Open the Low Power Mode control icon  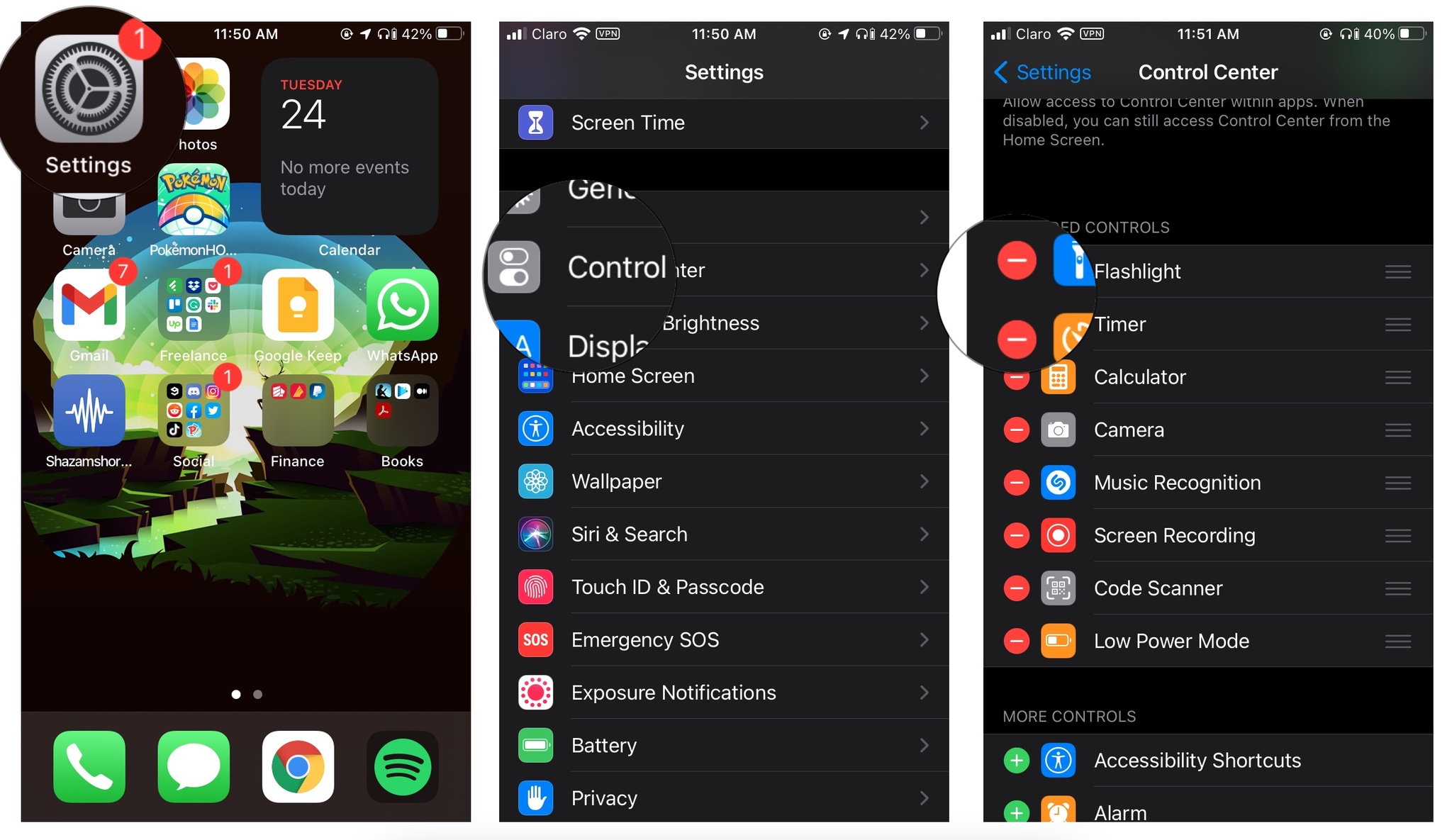[x=1057, y=639]
